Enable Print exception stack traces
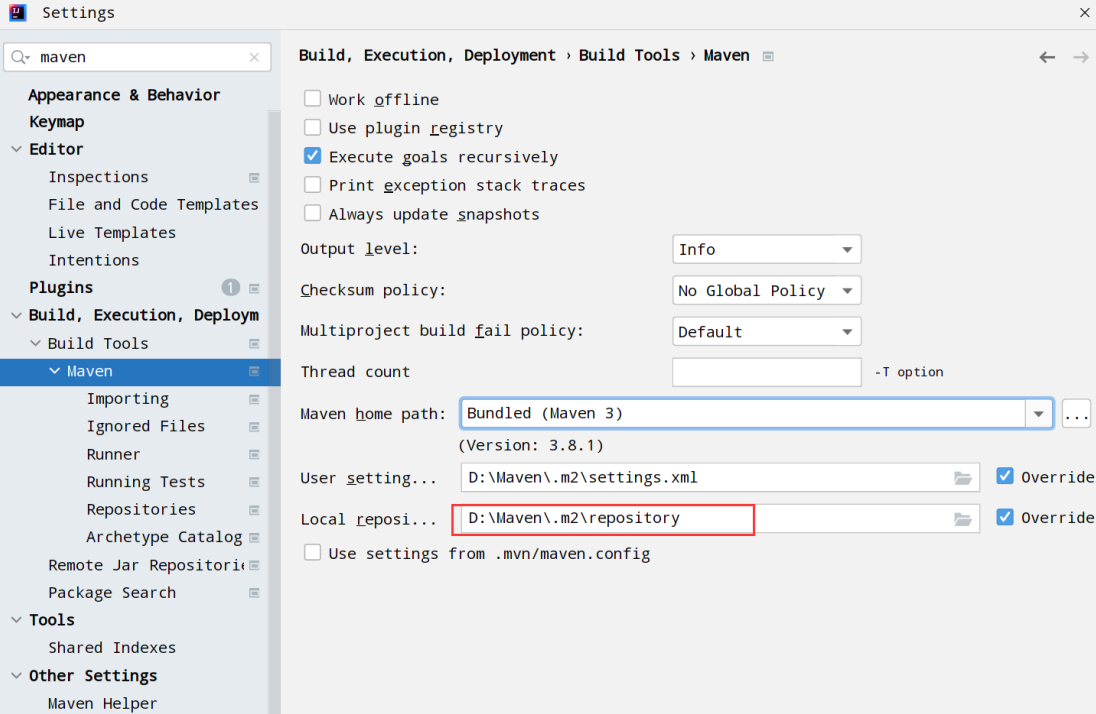1096x714 pixels. (312, 185)
